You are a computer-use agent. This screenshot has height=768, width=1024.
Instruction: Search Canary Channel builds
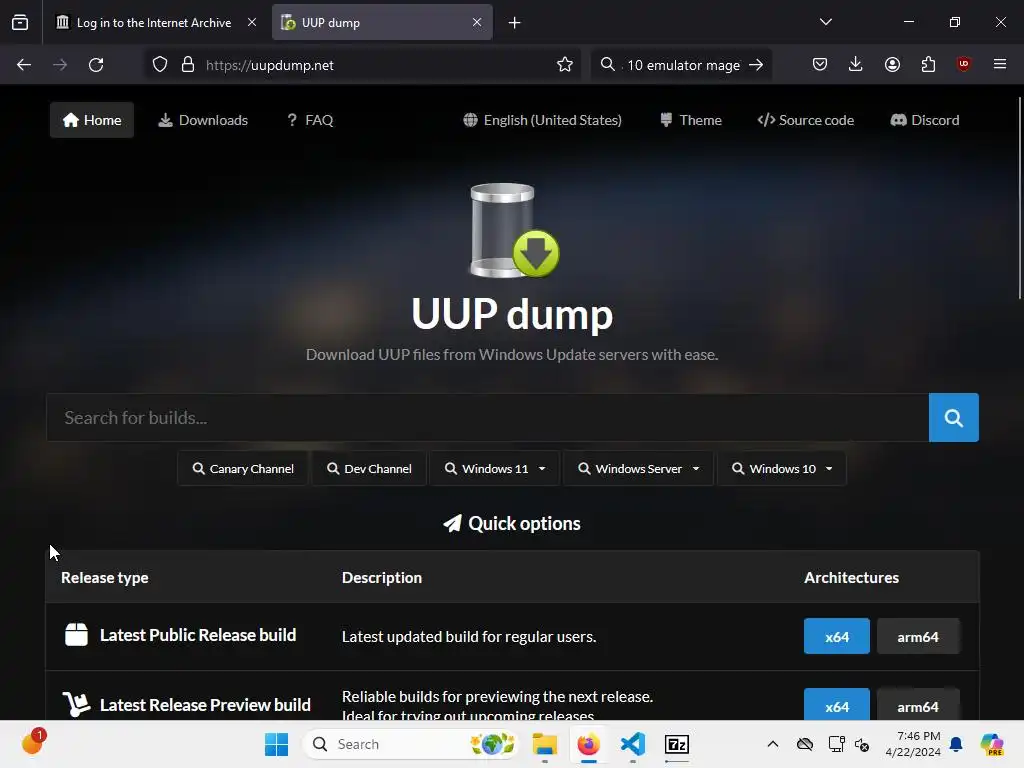click(243, 469)
